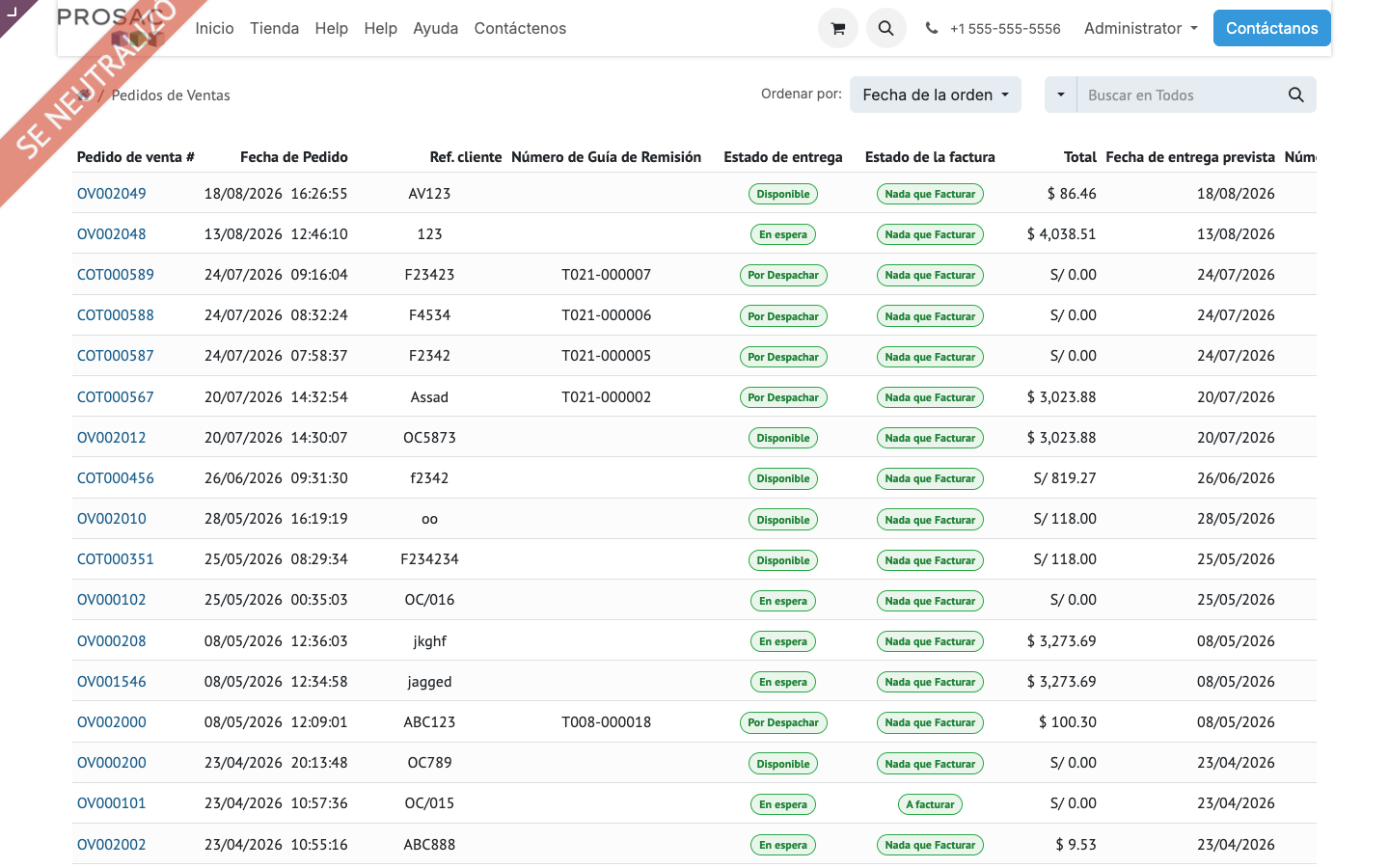
Task: Click the magnifier icon in Buscar en Todos box
Action: pyautogui.click(x=1295, y=95)
